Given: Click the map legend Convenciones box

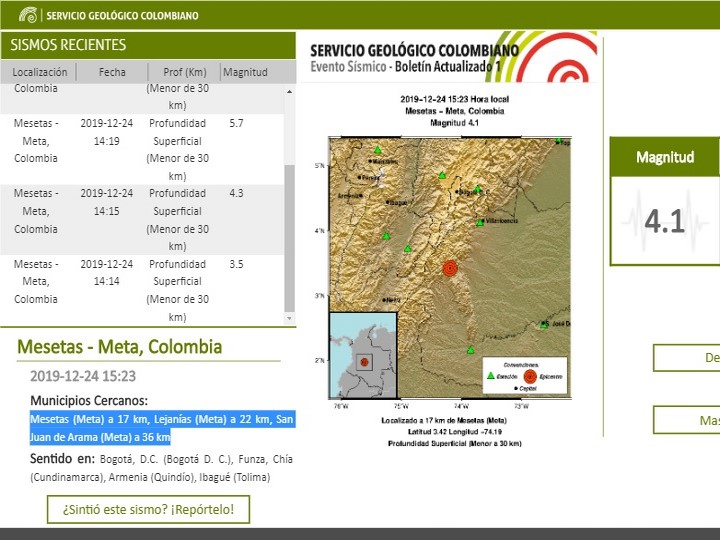Looking at the screenshot, I should pos(525,376).
